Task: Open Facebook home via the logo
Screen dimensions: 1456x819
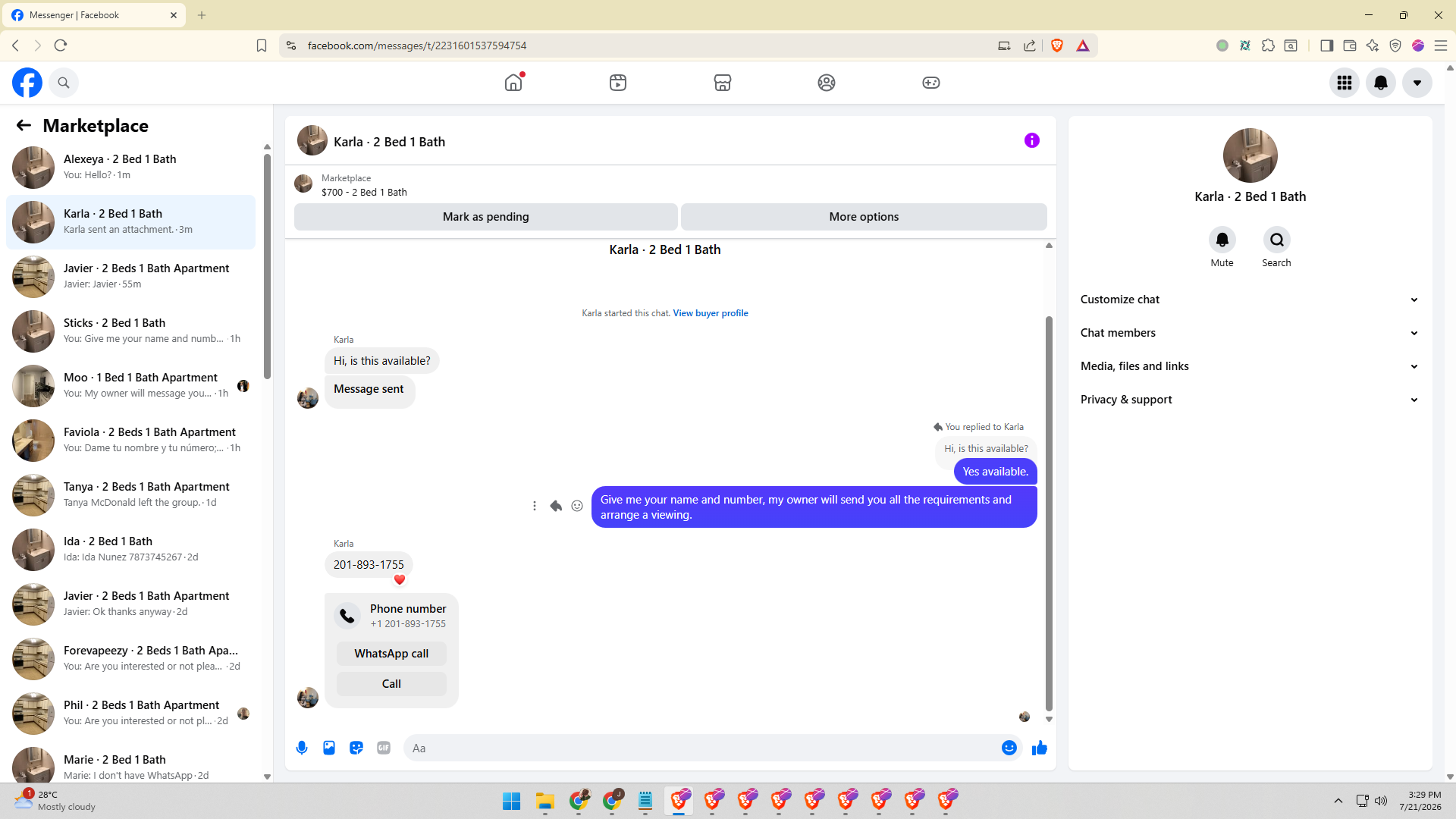Action: click(x=27, y=83)
